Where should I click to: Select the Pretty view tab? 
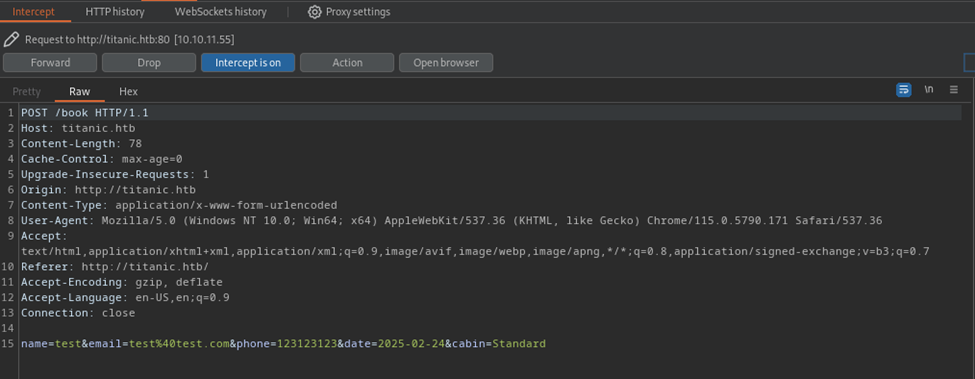(27, 91)
